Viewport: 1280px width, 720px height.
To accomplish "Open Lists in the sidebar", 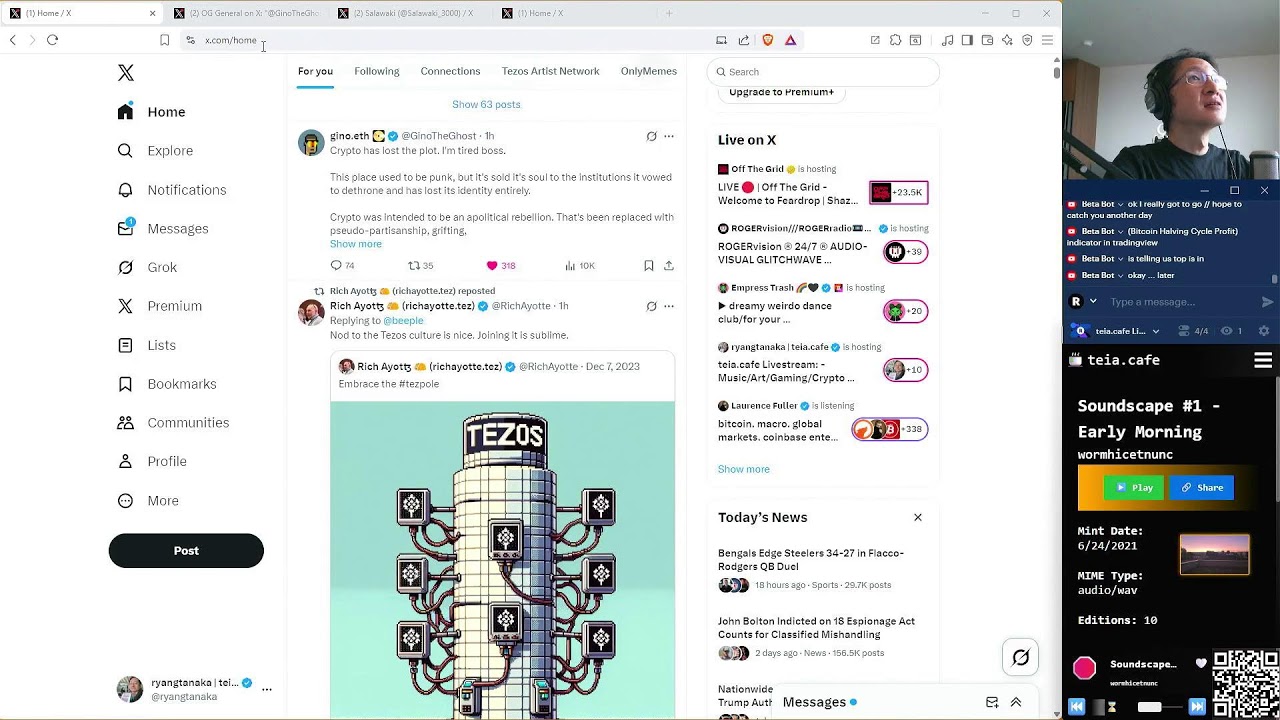I will click(146, 345).
